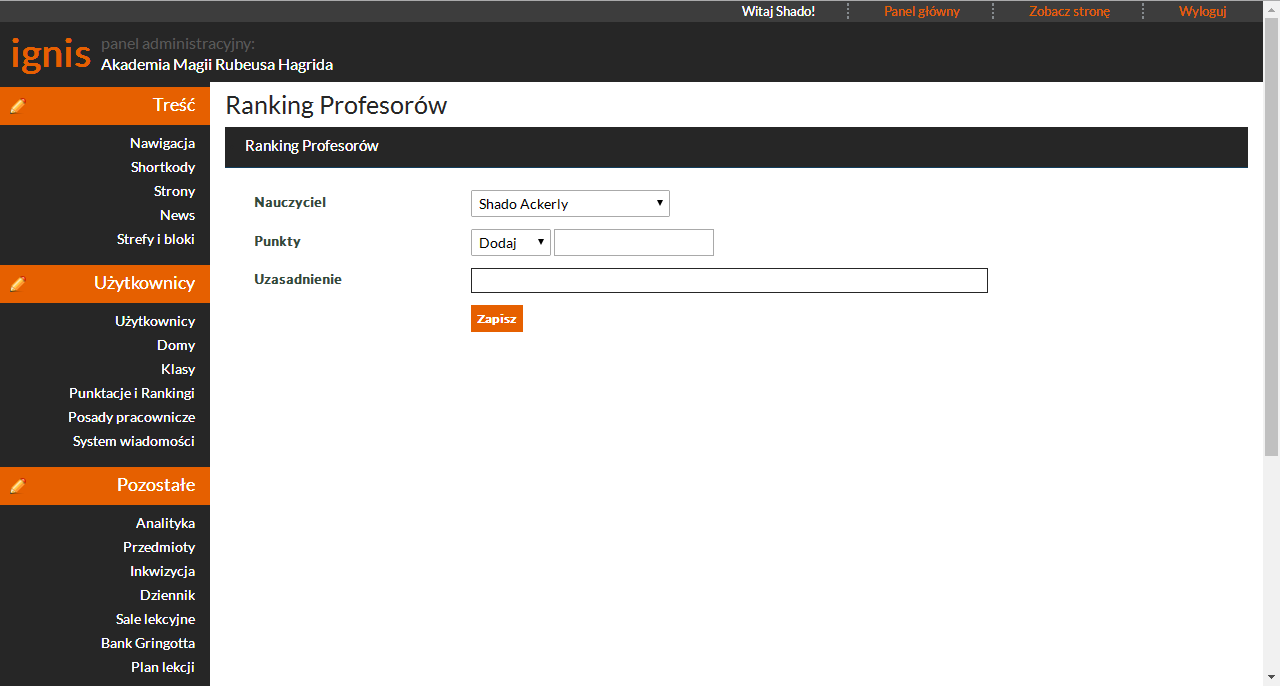Viewport: 1280px width, 686px height.
Task: Expand the Dodaj points action dropdown
Action: coord(510,243)
